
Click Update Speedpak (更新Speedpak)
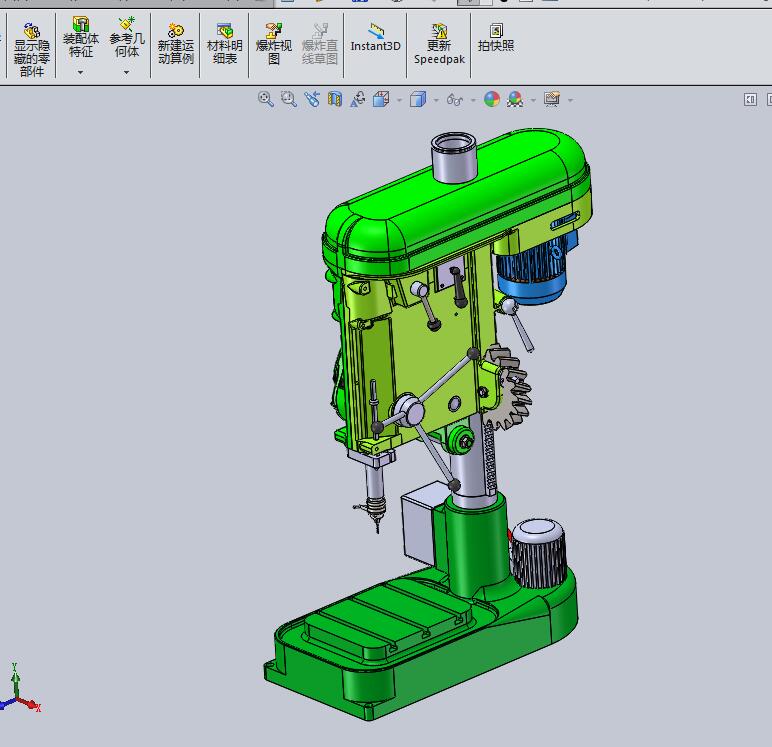pos(439,43)
